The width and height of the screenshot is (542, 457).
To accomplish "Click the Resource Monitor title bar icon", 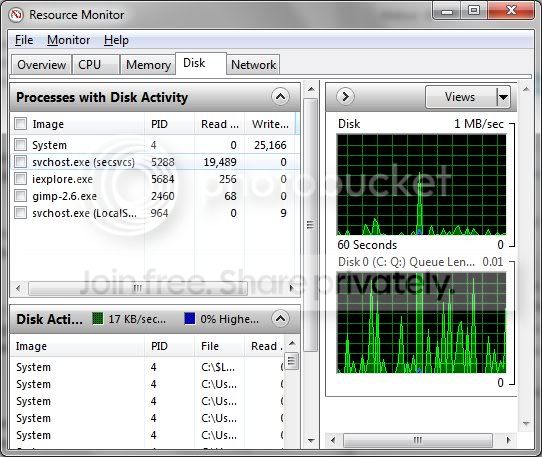I will coord(16,15).
